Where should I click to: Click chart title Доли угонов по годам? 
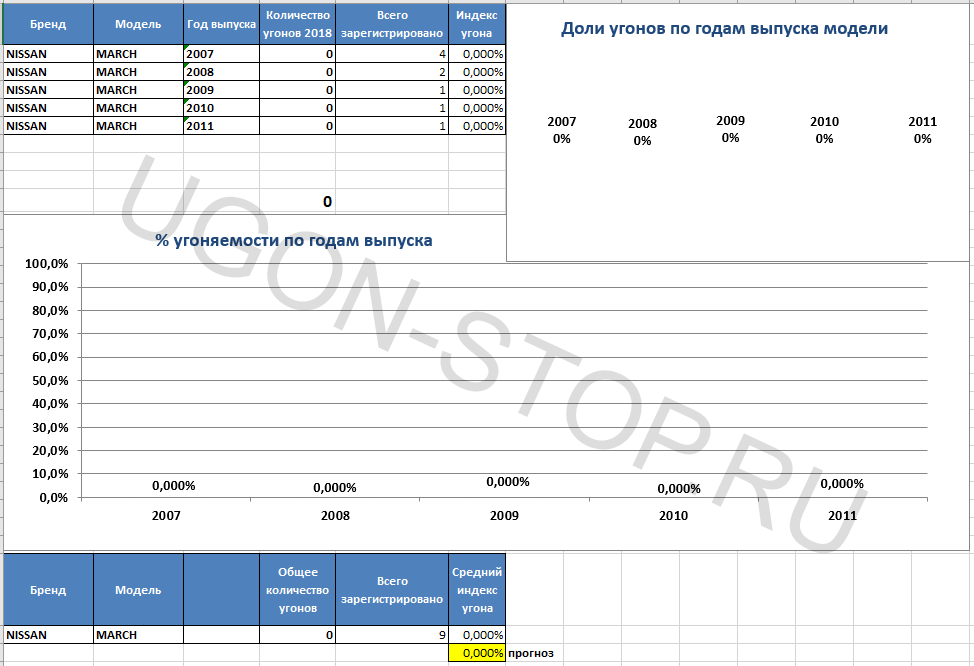click(x=724, y=29)
